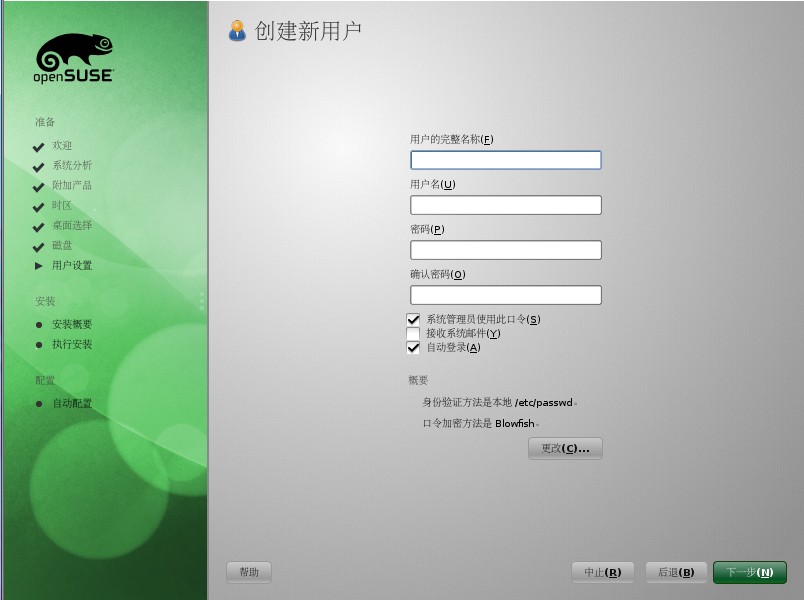
Task: Click into the 用户名 text field
Action: [506, 205]
